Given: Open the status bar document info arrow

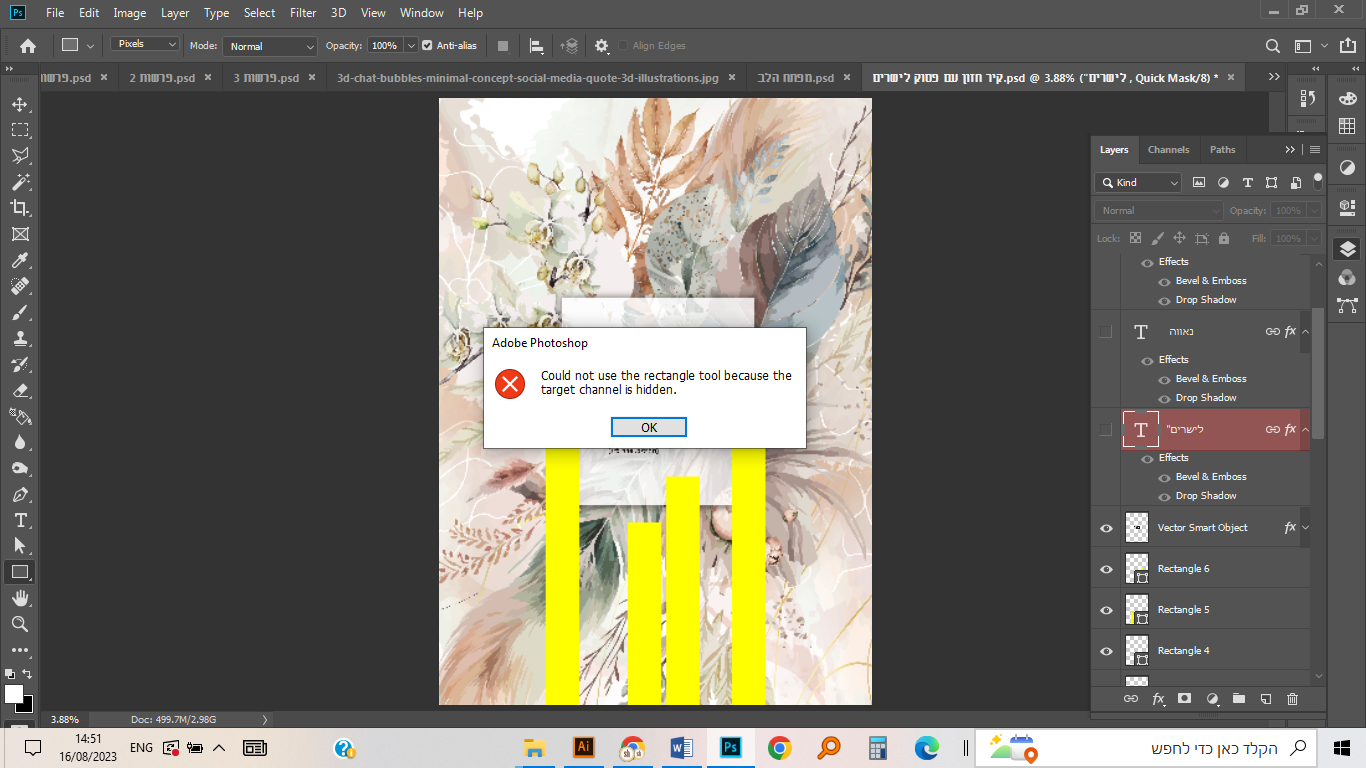Looking at the screenshot, I should 265,719.
